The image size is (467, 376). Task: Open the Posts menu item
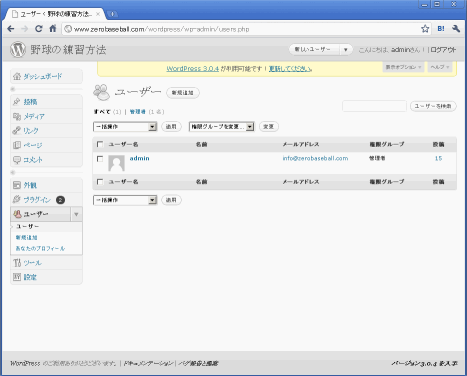[30, 102]
